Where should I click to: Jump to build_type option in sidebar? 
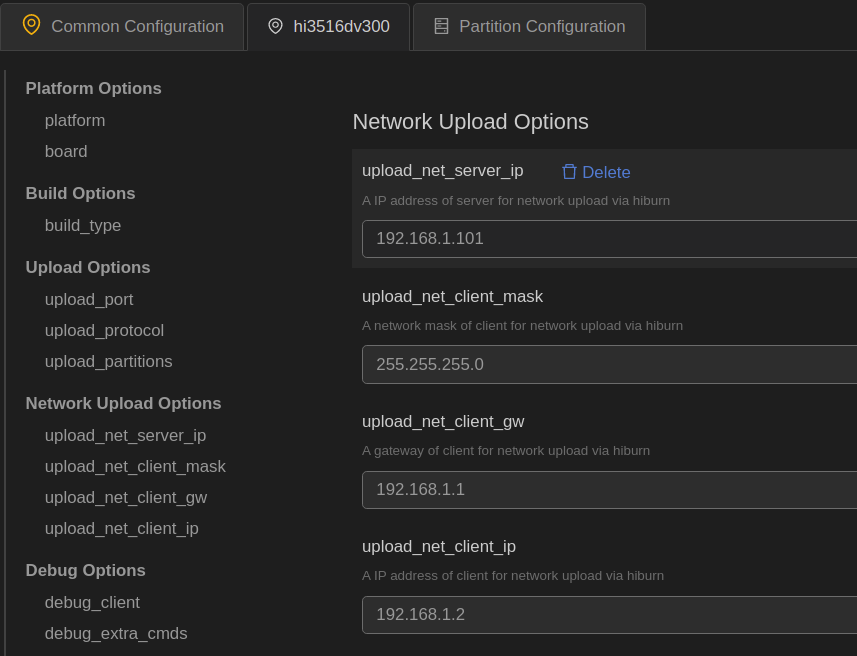(83, 225)
